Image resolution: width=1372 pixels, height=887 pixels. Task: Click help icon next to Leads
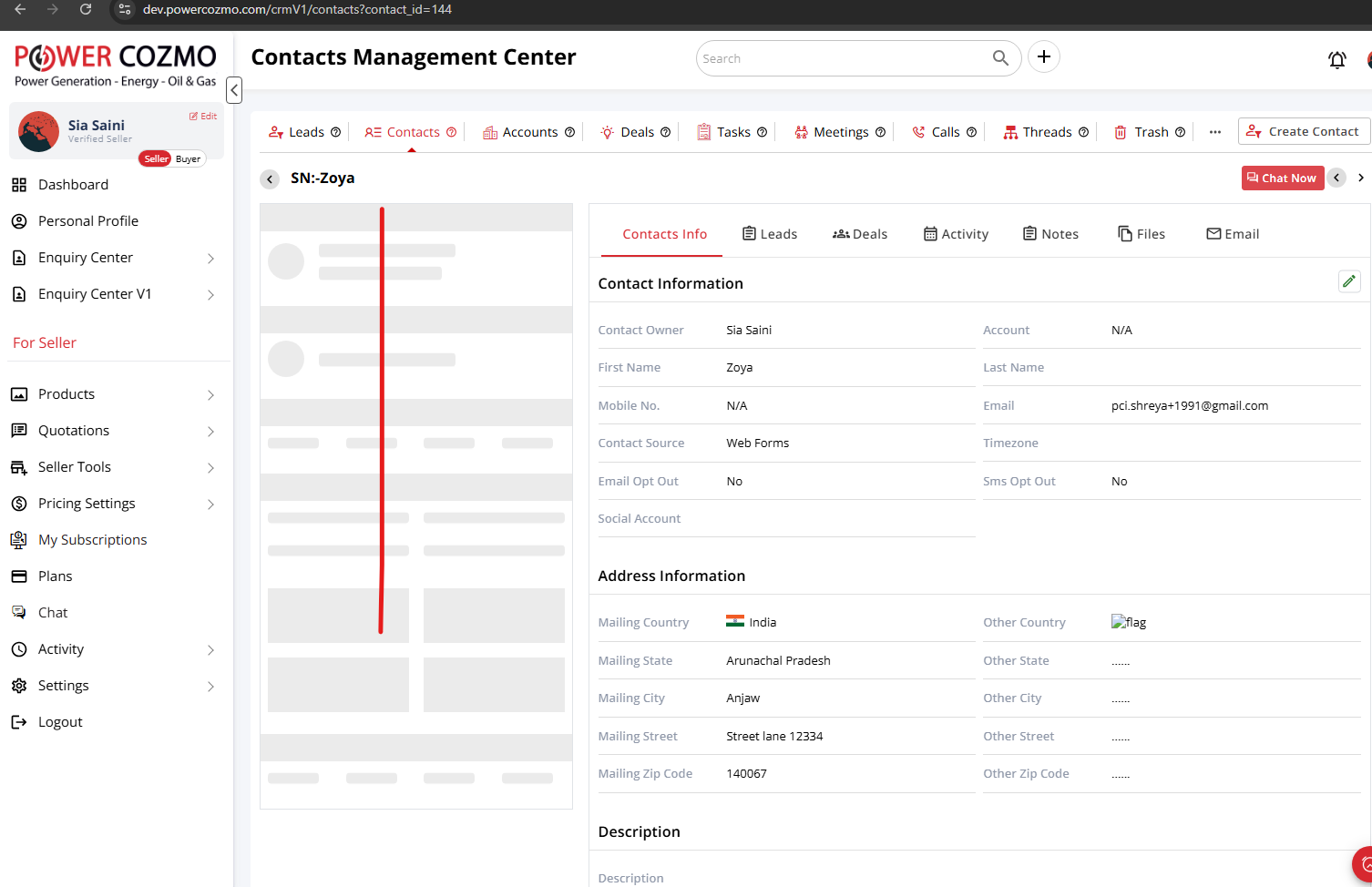point(335,132)
